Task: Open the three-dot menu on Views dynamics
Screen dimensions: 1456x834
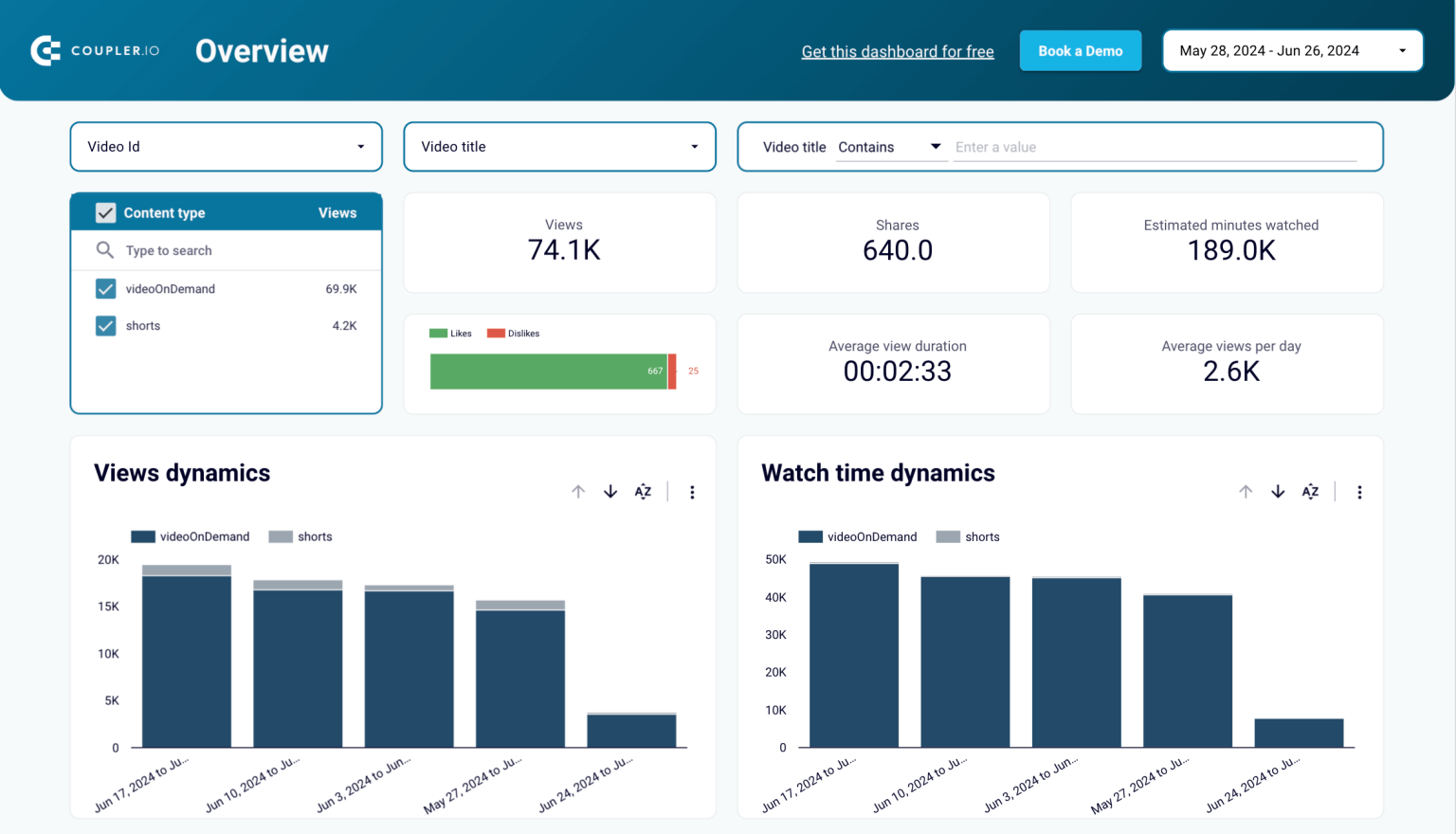Action: 693,492
